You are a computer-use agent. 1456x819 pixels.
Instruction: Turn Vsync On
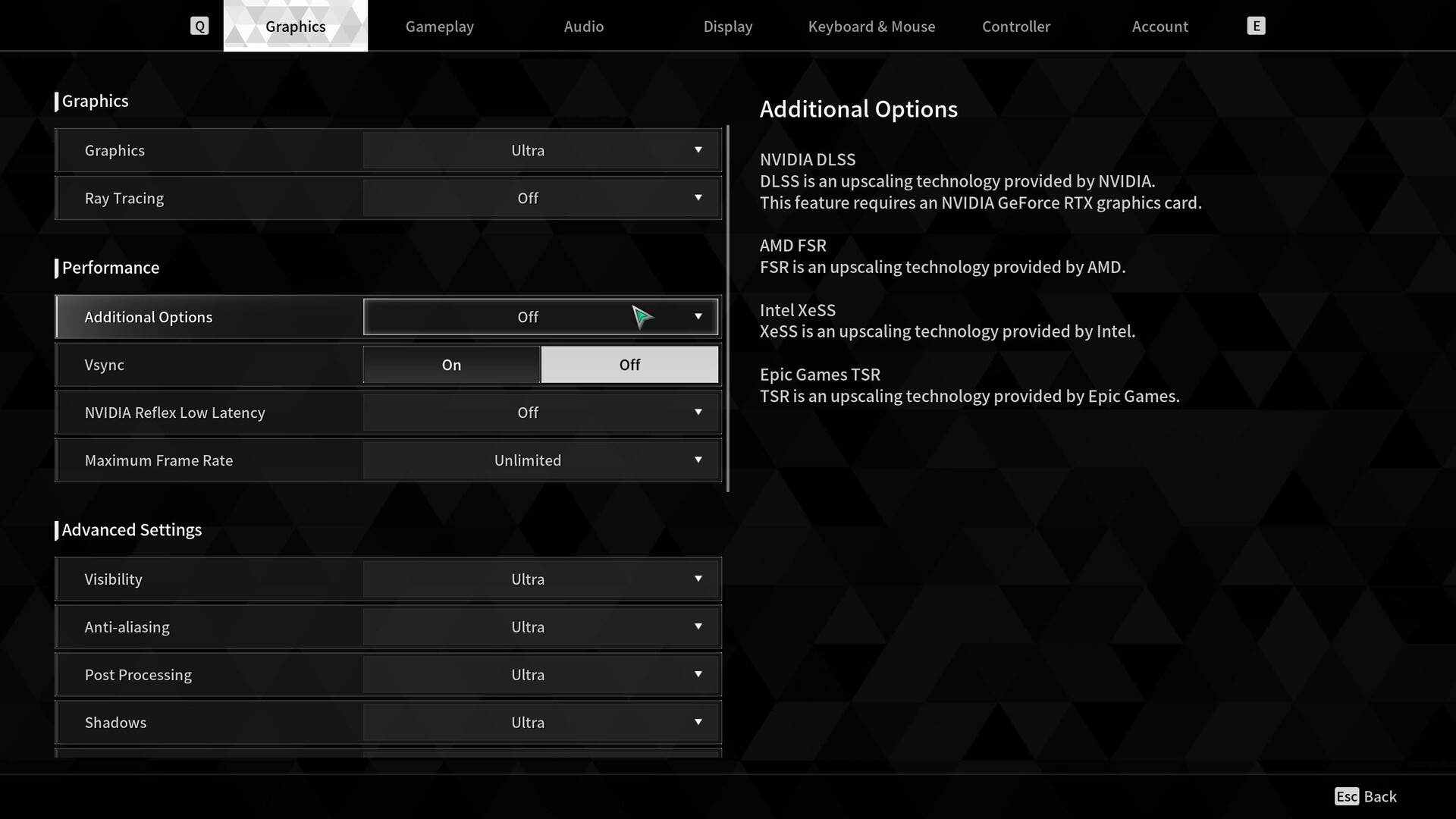(451, 365)
